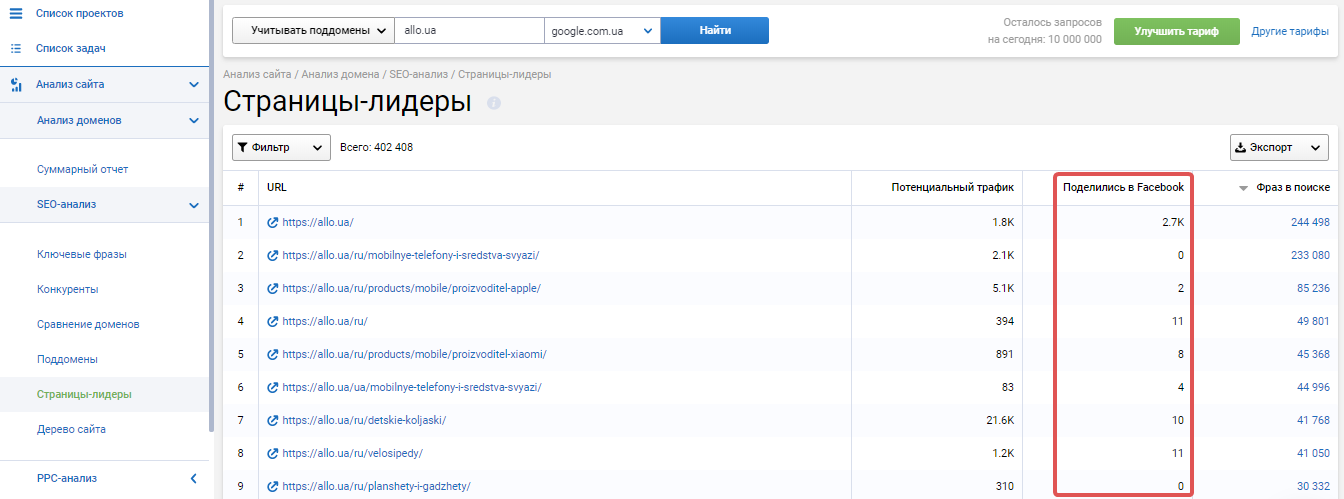The height and width of the screenshot is (499, 1344).
Task: Select Страницы-лидеры in sidebar
Action: pos(84,394)
